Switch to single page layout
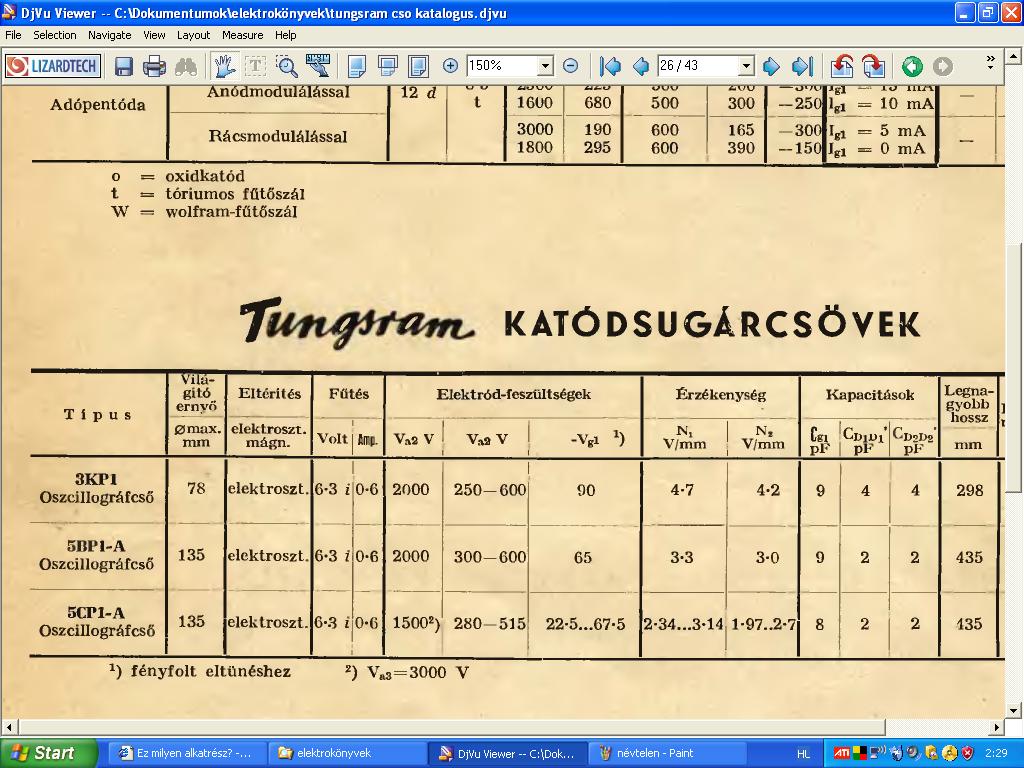This screenshot has width=1024, height=768. pos(357,66)
